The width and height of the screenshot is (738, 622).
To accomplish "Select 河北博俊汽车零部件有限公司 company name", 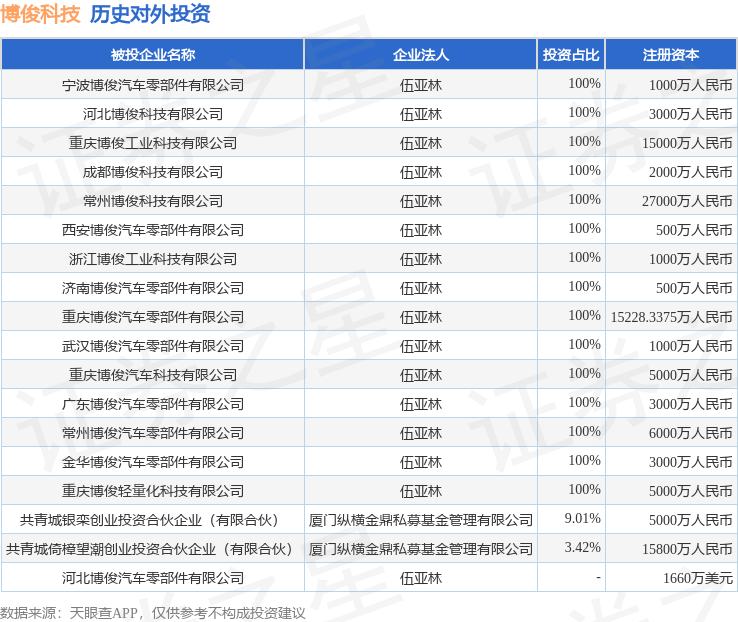I will tap(153, 578).
